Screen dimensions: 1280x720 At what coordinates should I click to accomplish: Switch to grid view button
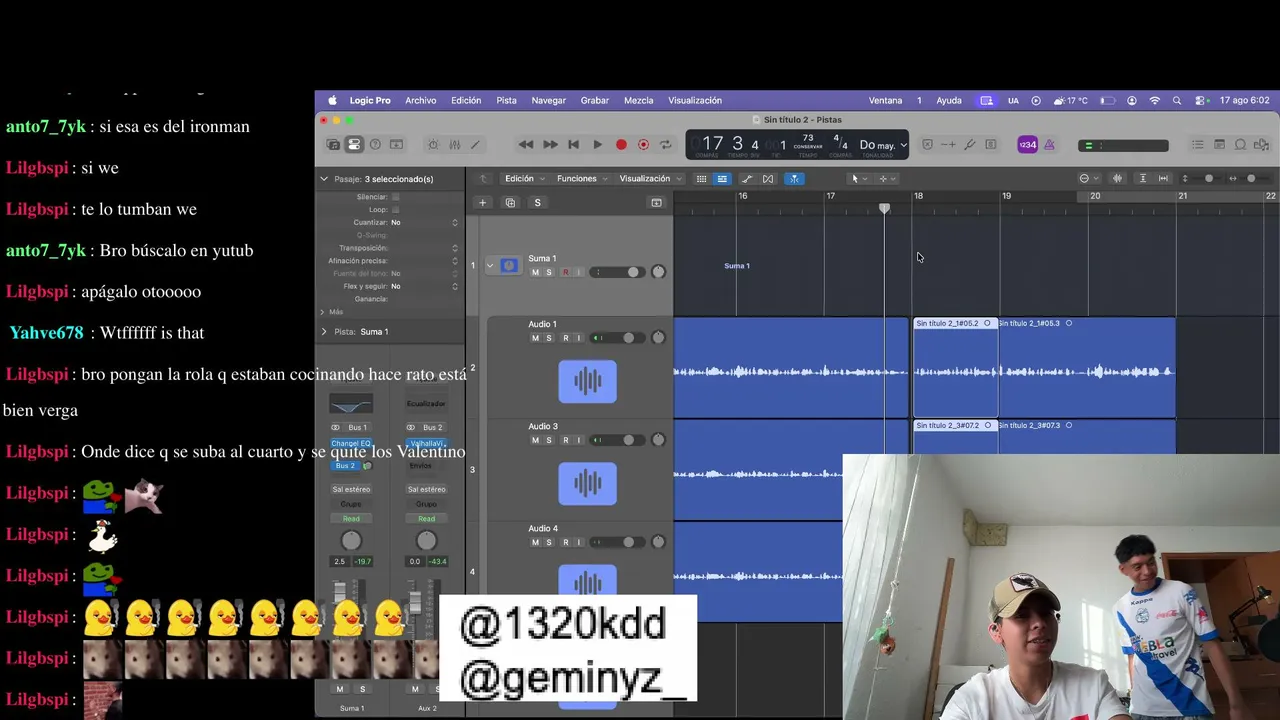coord(701,179)
